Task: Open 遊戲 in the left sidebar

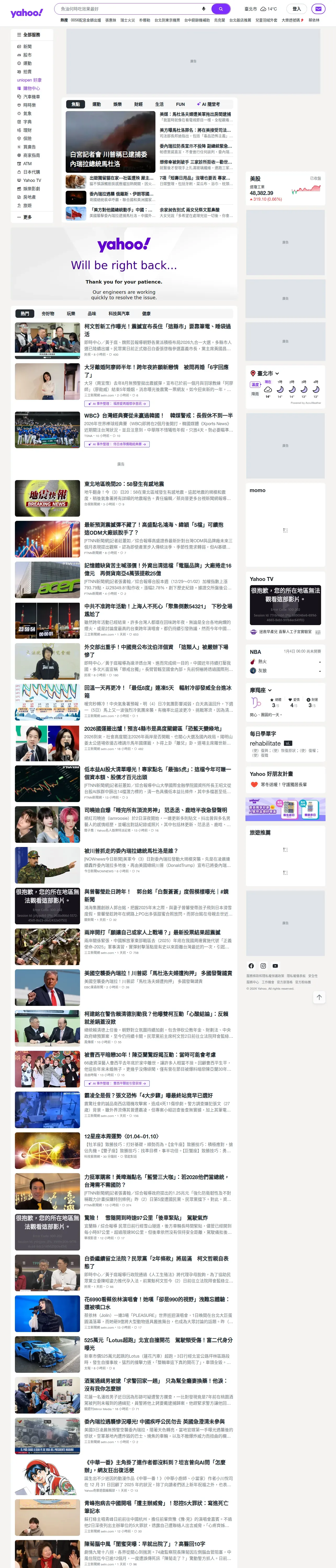Action: point(24,206)
